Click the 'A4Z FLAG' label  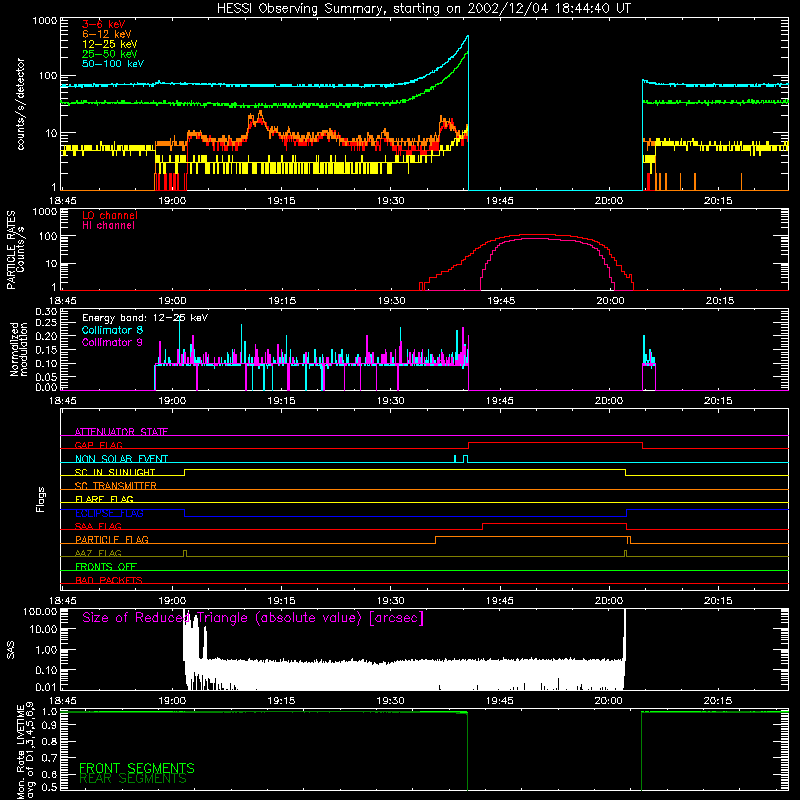point(98,553)
